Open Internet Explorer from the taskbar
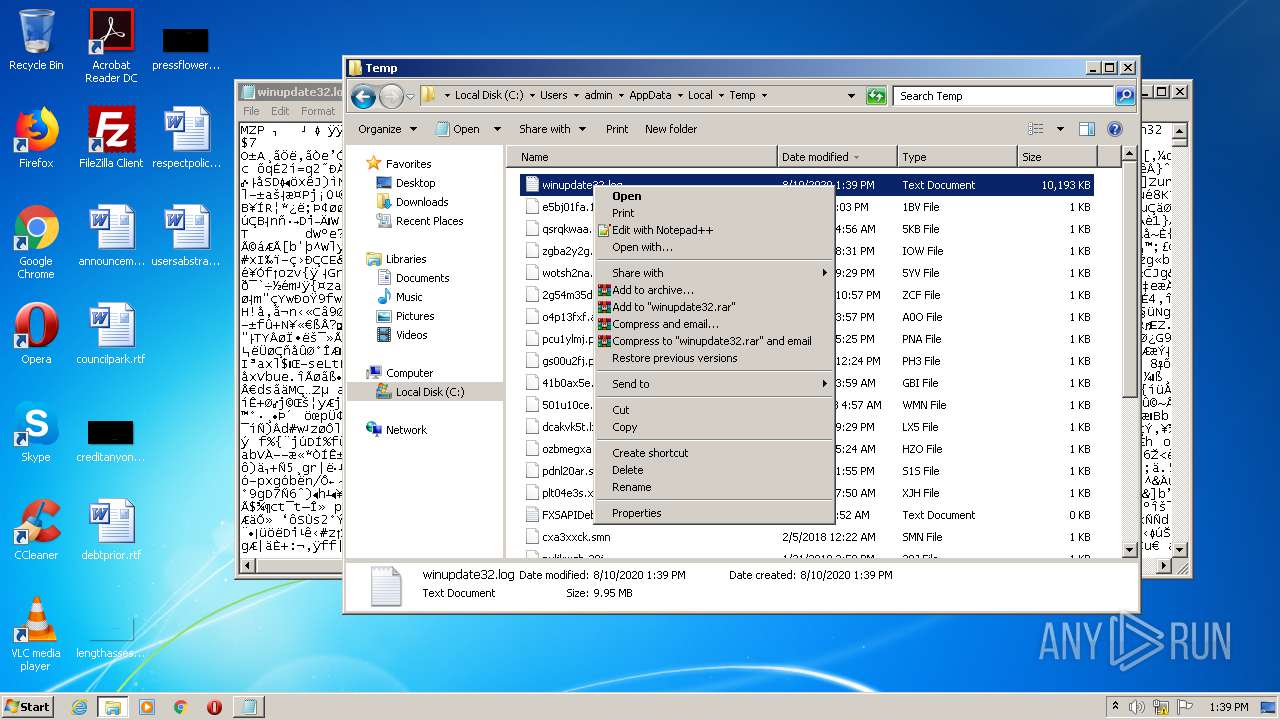The height and width of the screenshot is (720, 1280). (x=79, y=707)
